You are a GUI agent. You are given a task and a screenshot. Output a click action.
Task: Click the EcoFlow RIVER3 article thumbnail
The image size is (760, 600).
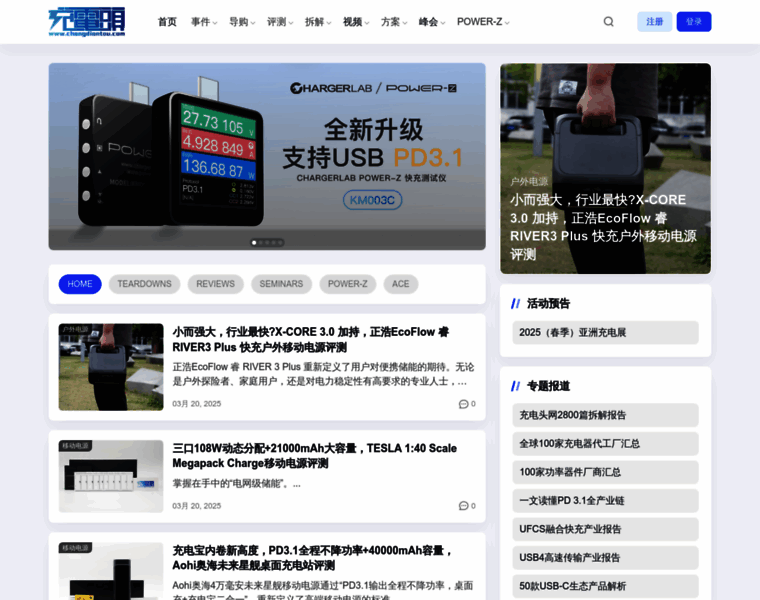(111, 367)
